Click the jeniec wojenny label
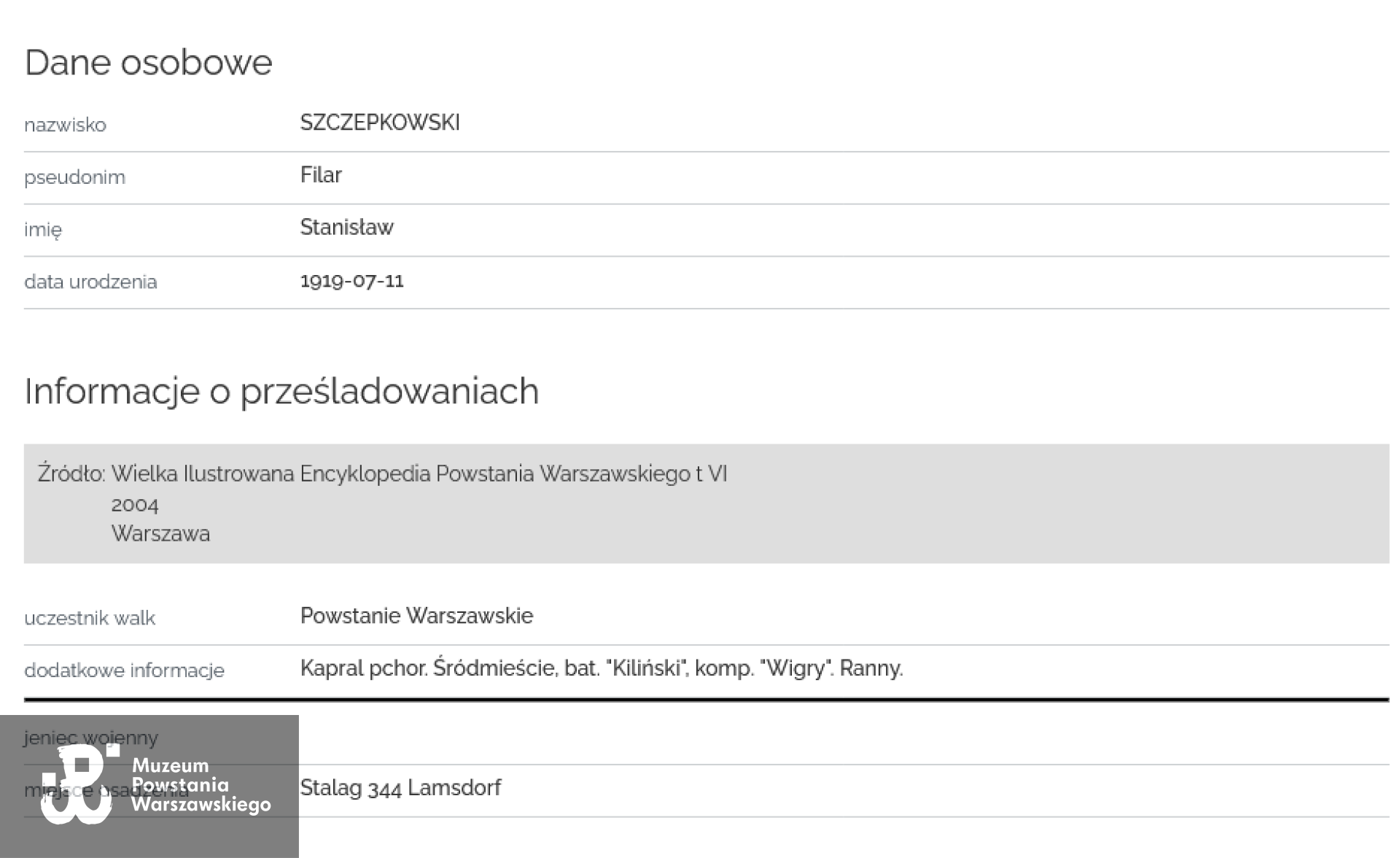 [x=90, y=738]
